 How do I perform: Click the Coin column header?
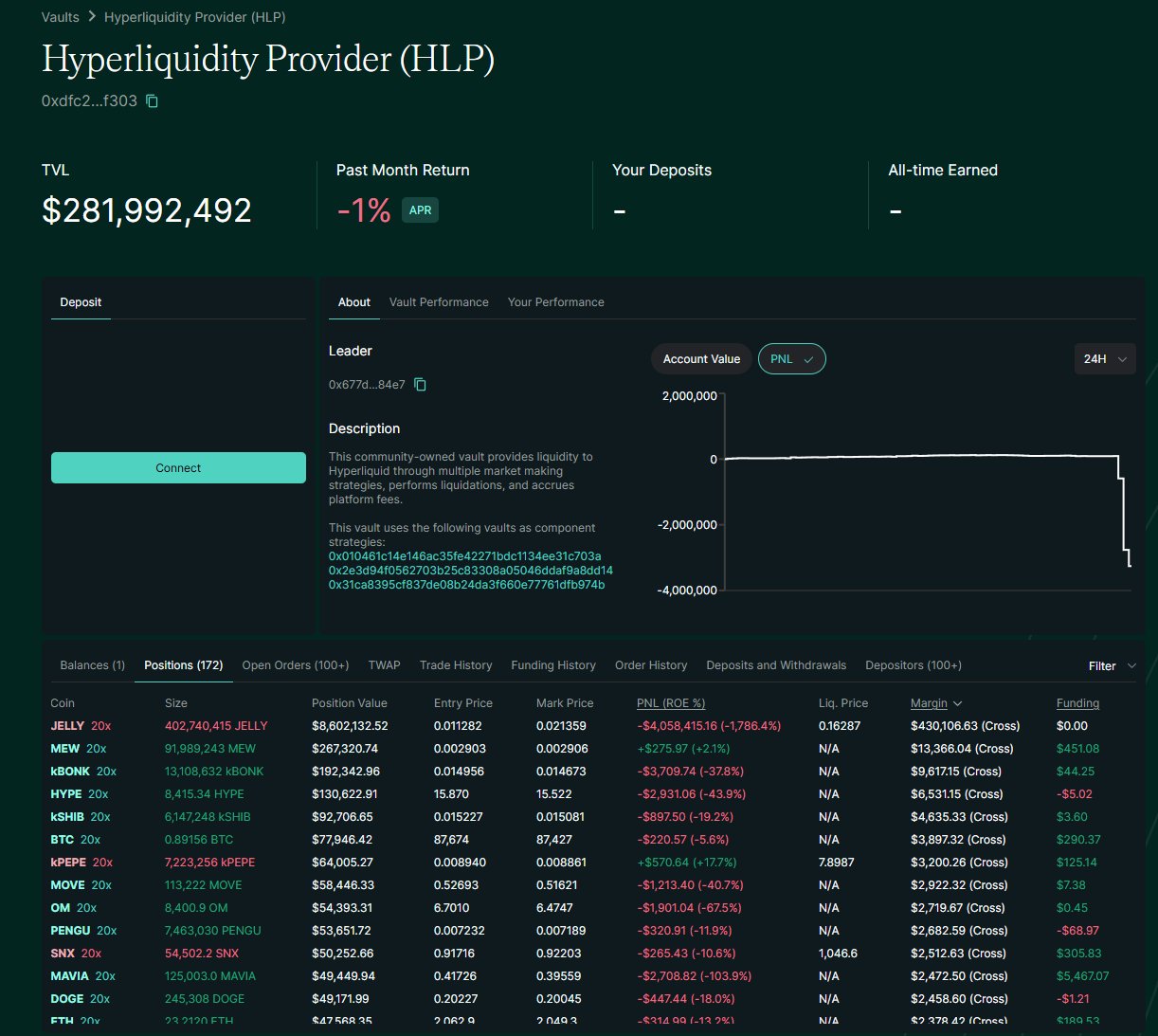coord(63,703)
